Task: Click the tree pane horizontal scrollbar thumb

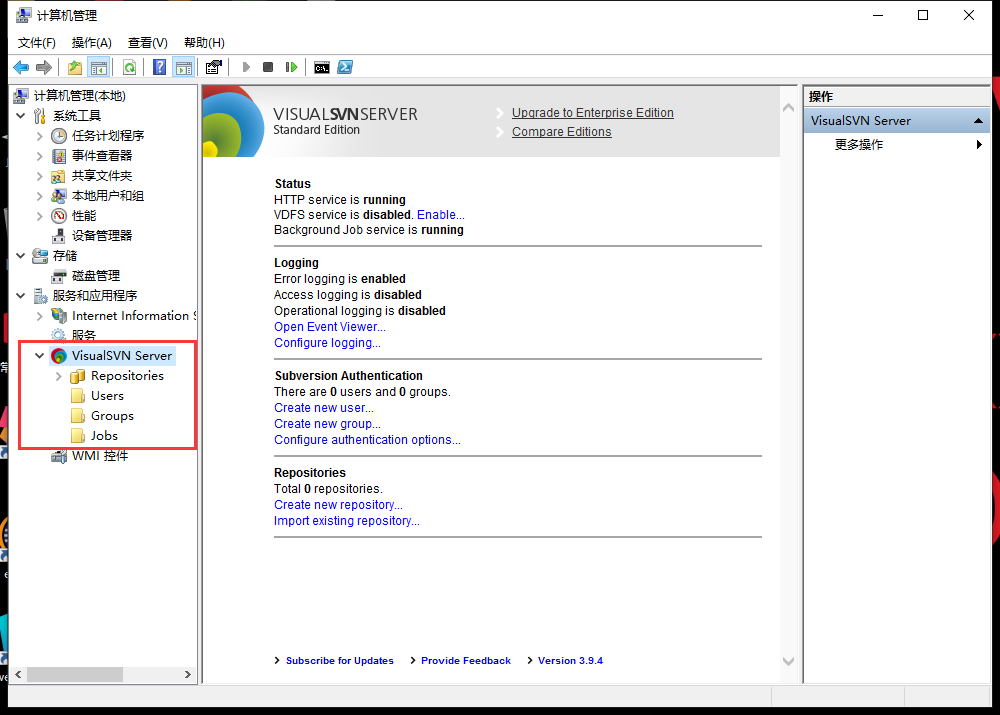Action: click(x=75, y=674)
